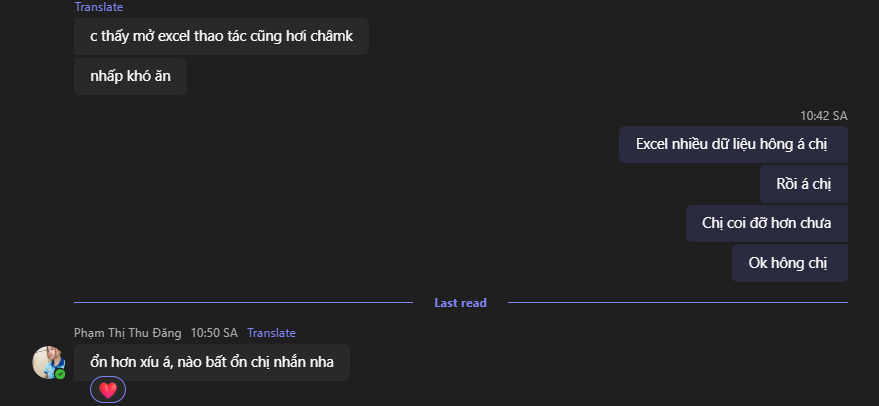Select message "c thấy mở excel thao tác"
Viewport: 879px width, 406px height.
(x=221, y=37)
